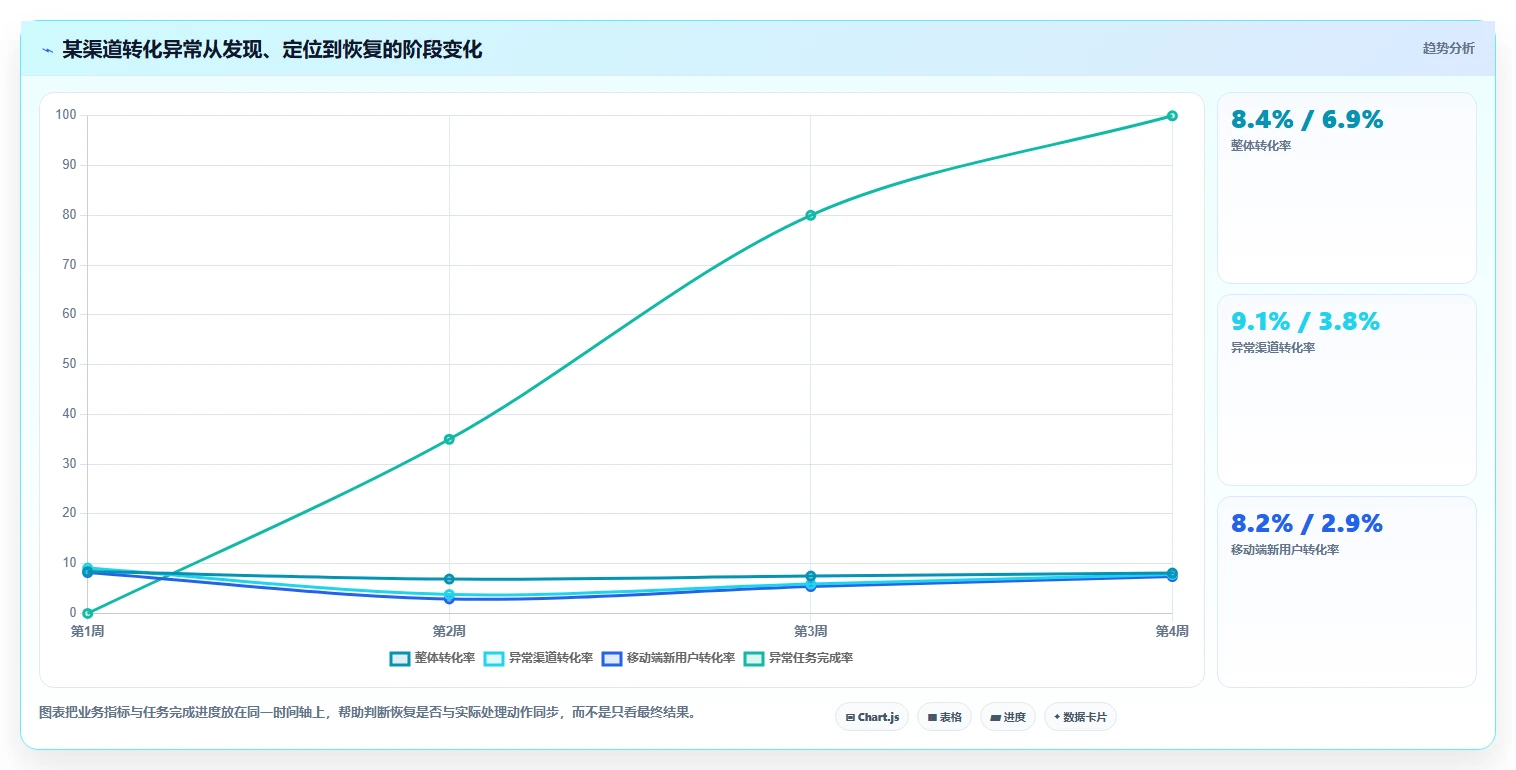
Task: Select the 整体转化率 point at 第2周
Action: coord(449,579)
